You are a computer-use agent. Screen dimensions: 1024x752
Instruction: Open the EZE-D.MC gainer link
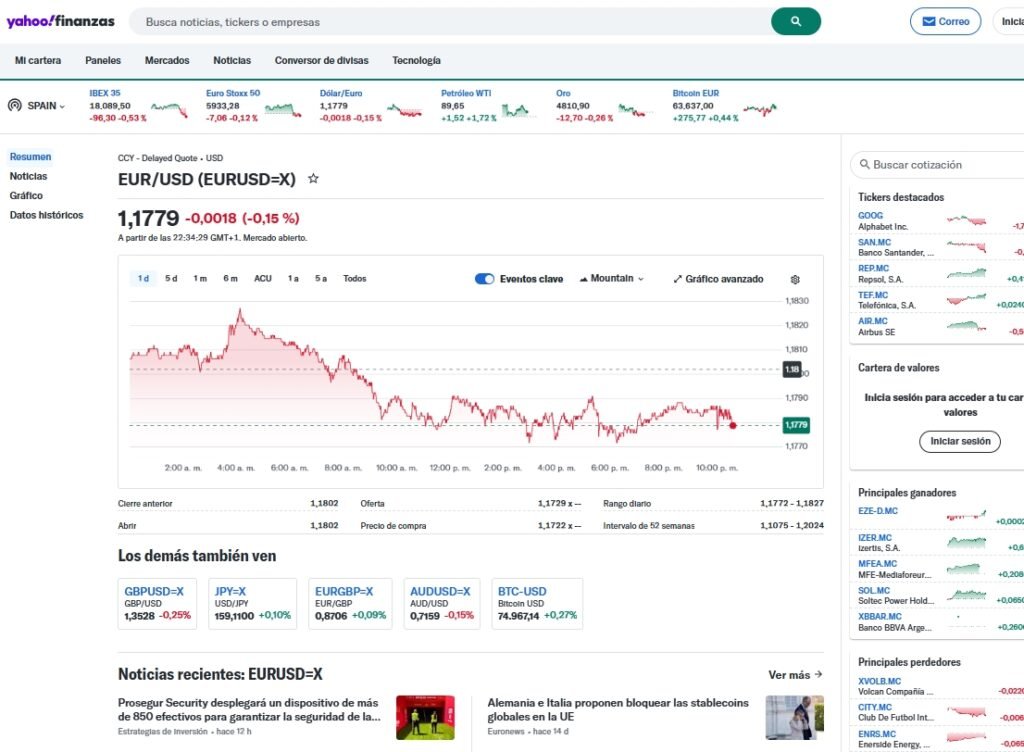pos(878,511)
